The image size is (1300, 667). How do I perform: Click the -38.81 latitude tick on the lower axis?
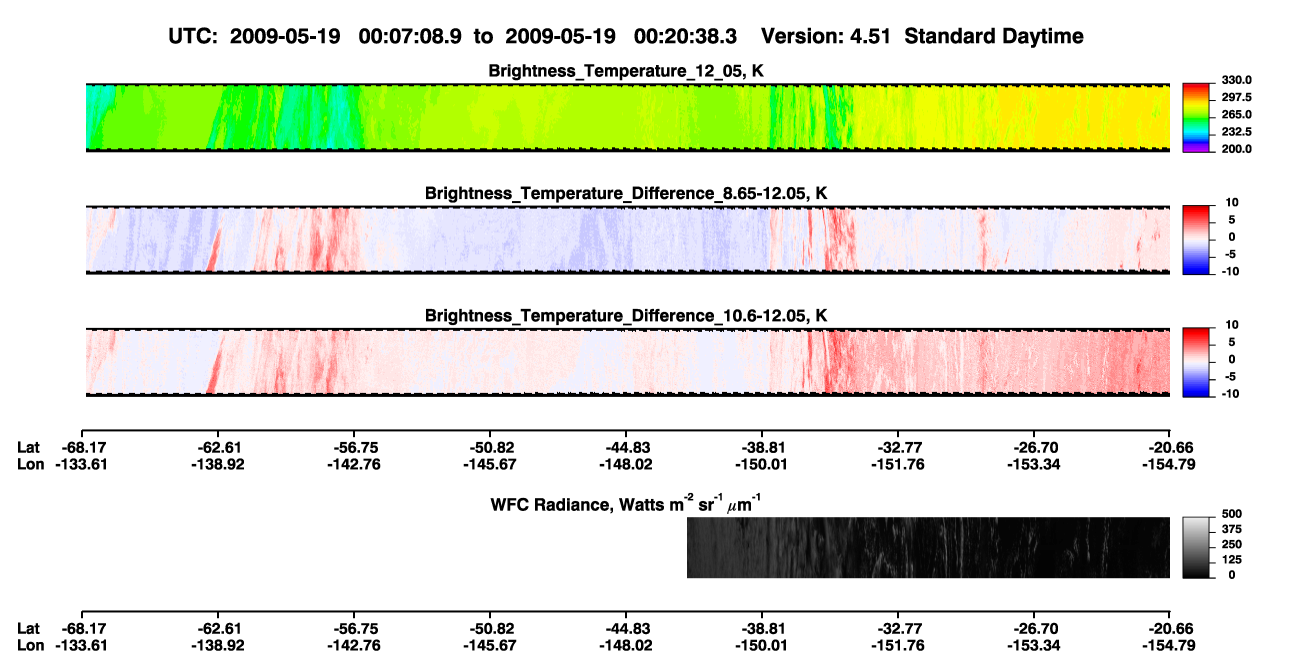point(762,628)
